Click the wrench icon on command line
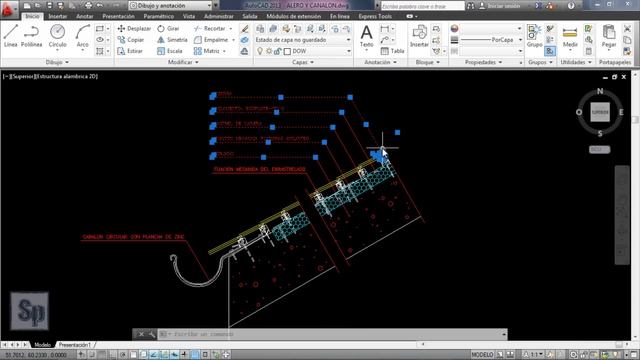The image size is (640, 360). click(x=152, y=334)
